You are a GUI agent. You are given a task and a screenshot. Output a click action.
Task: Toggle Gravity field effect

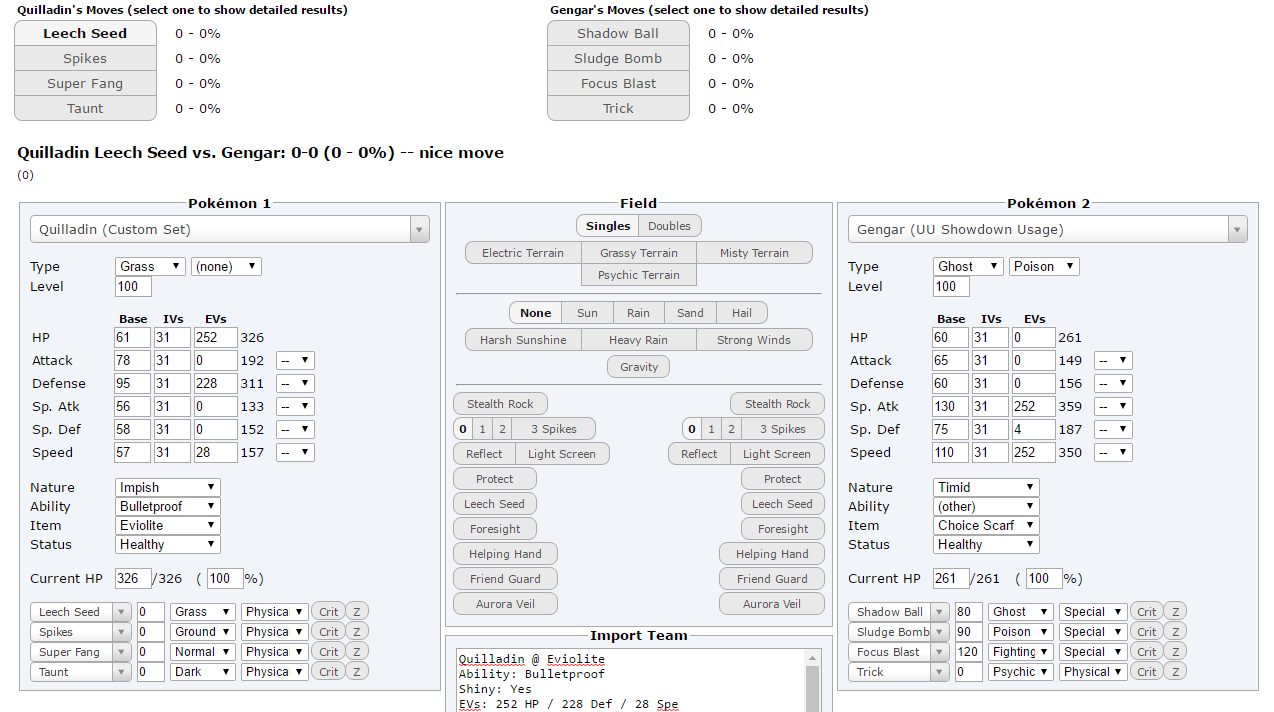click(x=639, y=367)
